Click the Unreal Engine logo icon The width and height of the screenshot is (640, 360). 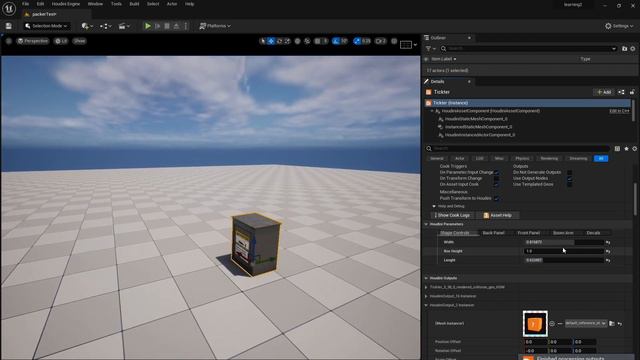point(9,8)
